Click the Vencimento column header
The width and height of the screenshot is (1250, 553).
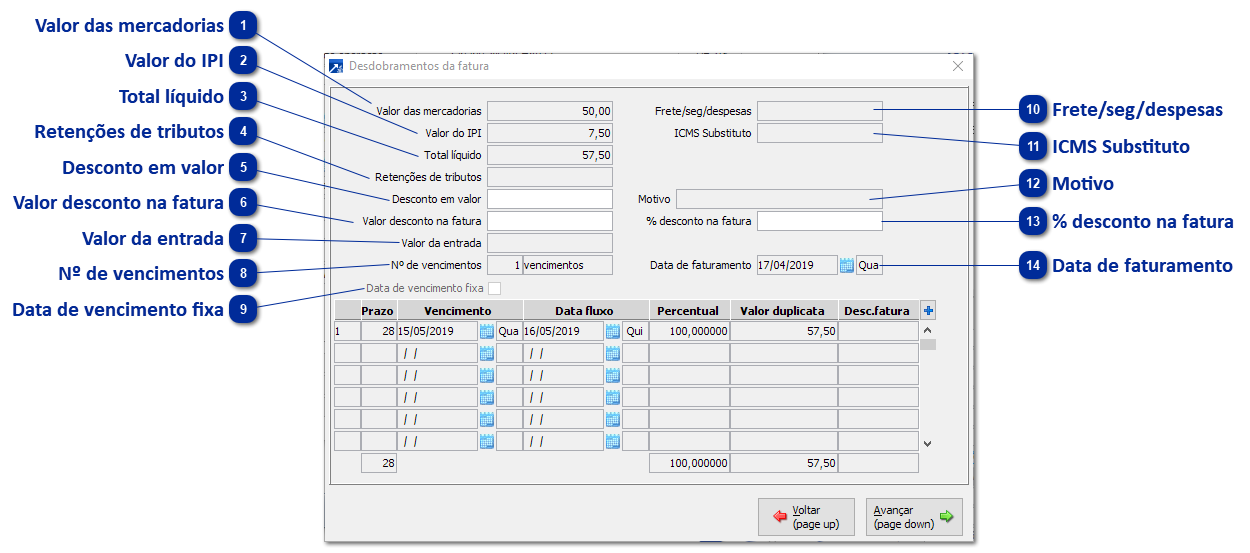tap(458, 311)
